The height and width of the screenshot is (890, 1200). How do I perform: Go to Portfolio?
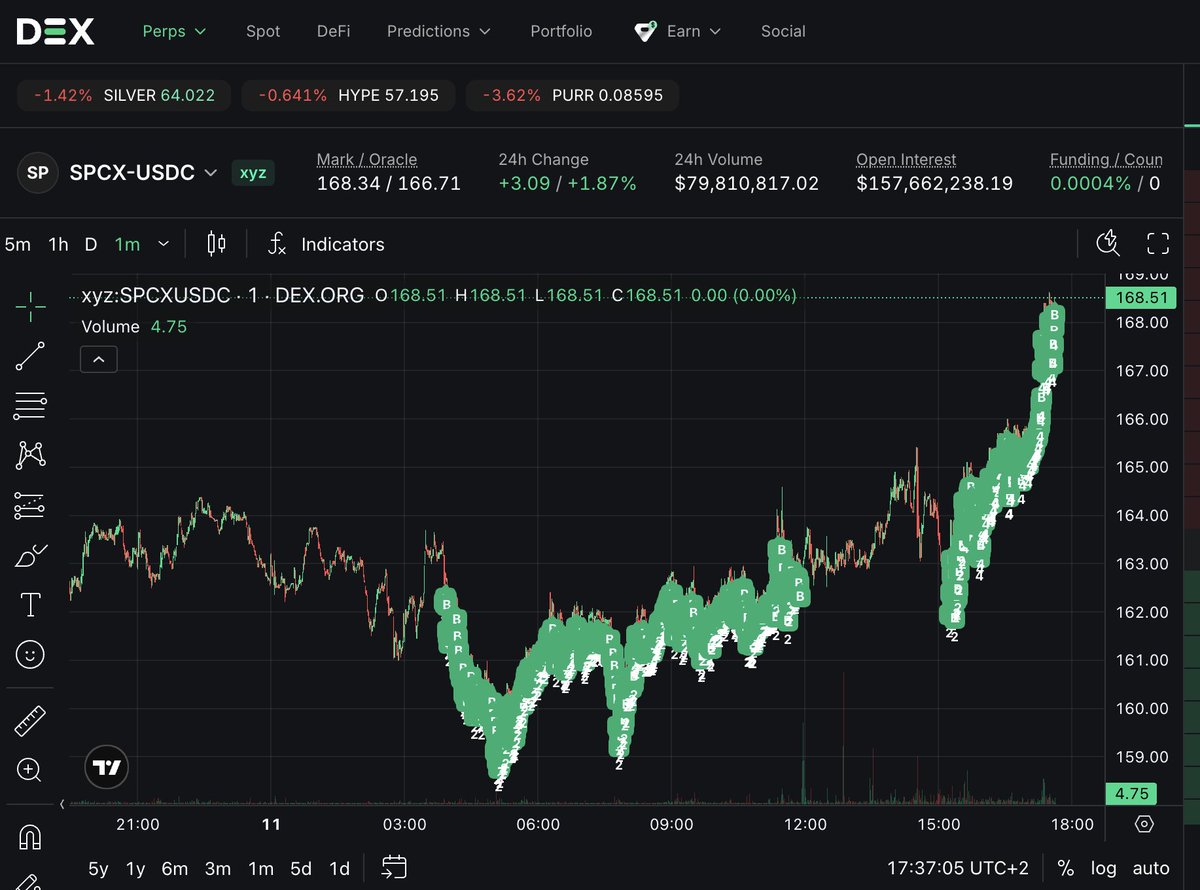561,31
